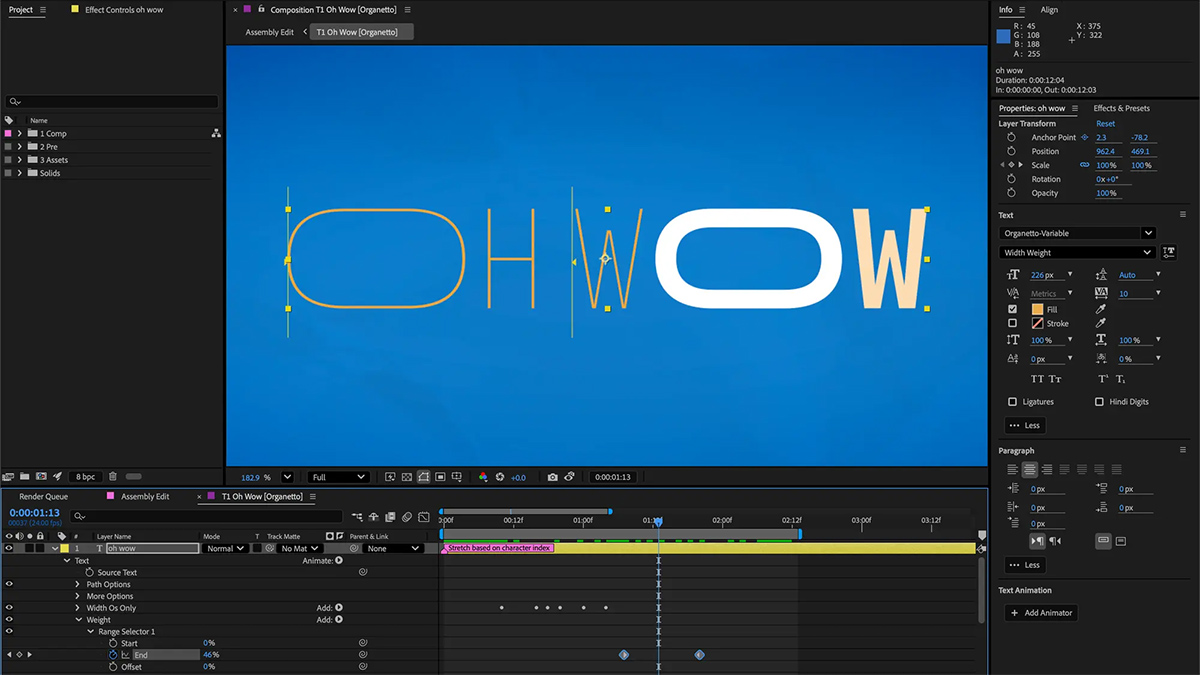Image resolution: width=1200 pixels, height=675 pixels.
Task: Collapse the Range Selector 1 group
Action: (x=90, y=631)
